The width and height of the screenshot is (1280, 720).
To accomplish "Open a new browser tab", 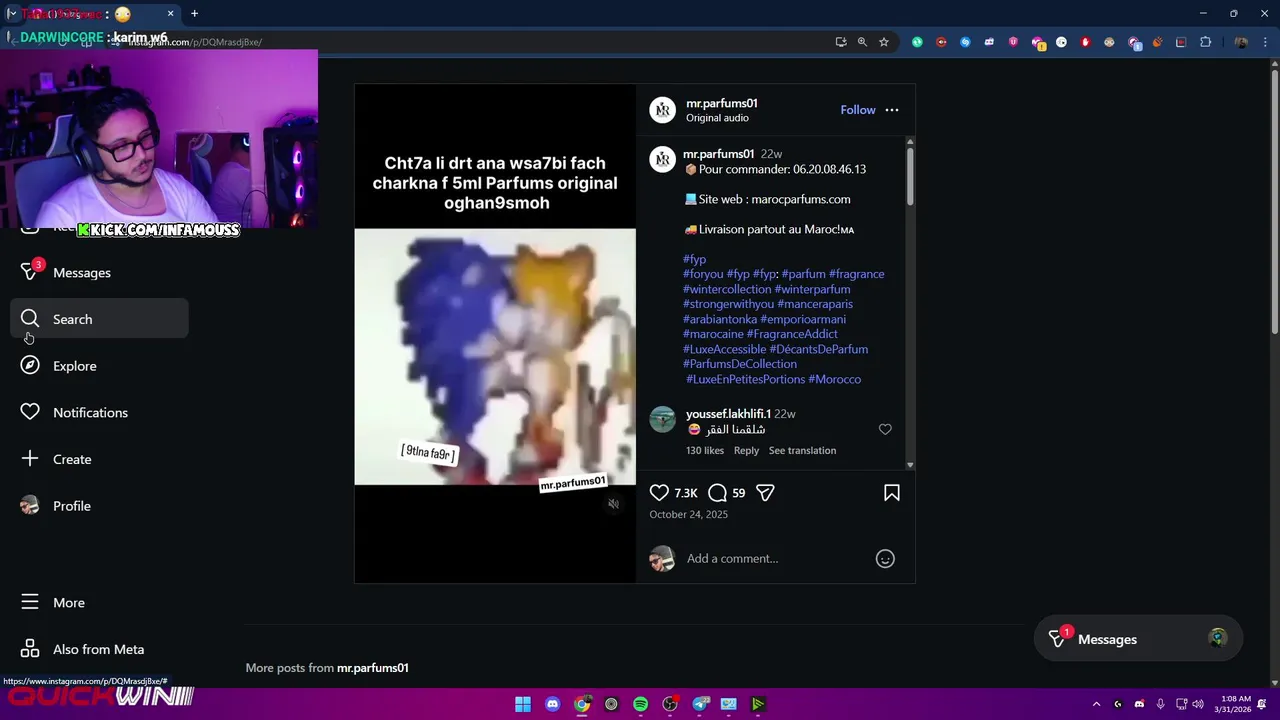I will (194, 14).
